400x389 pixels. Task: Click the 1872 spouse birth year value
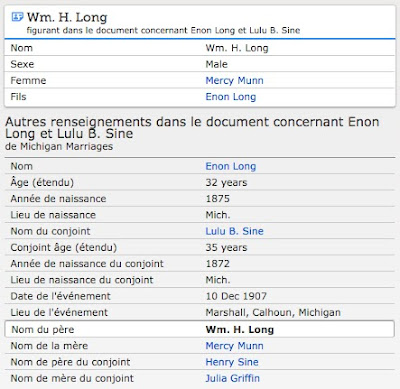218,264
